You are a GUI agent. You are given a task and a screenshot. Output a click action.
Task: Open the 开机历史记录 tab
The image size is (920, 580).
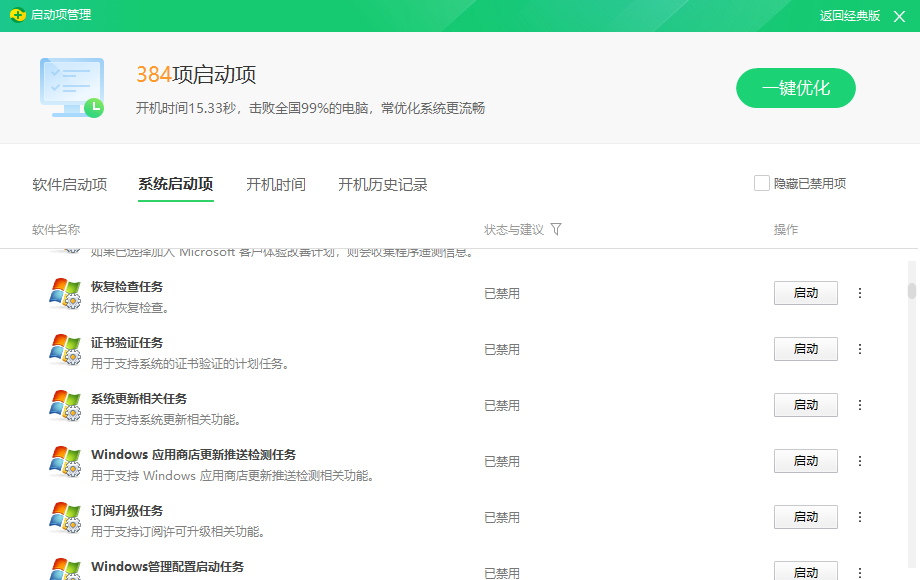[x=383, y=185]
